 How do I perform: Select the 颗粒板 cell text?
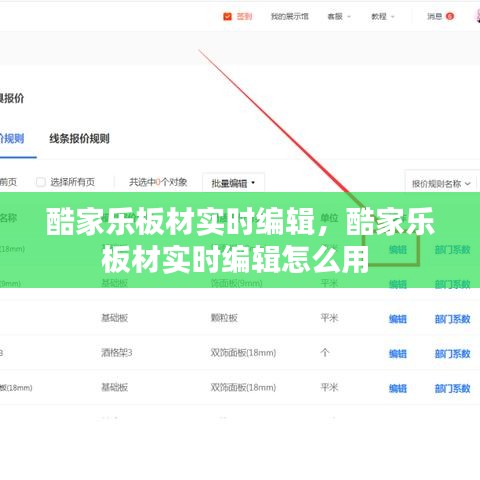[224, 318]
